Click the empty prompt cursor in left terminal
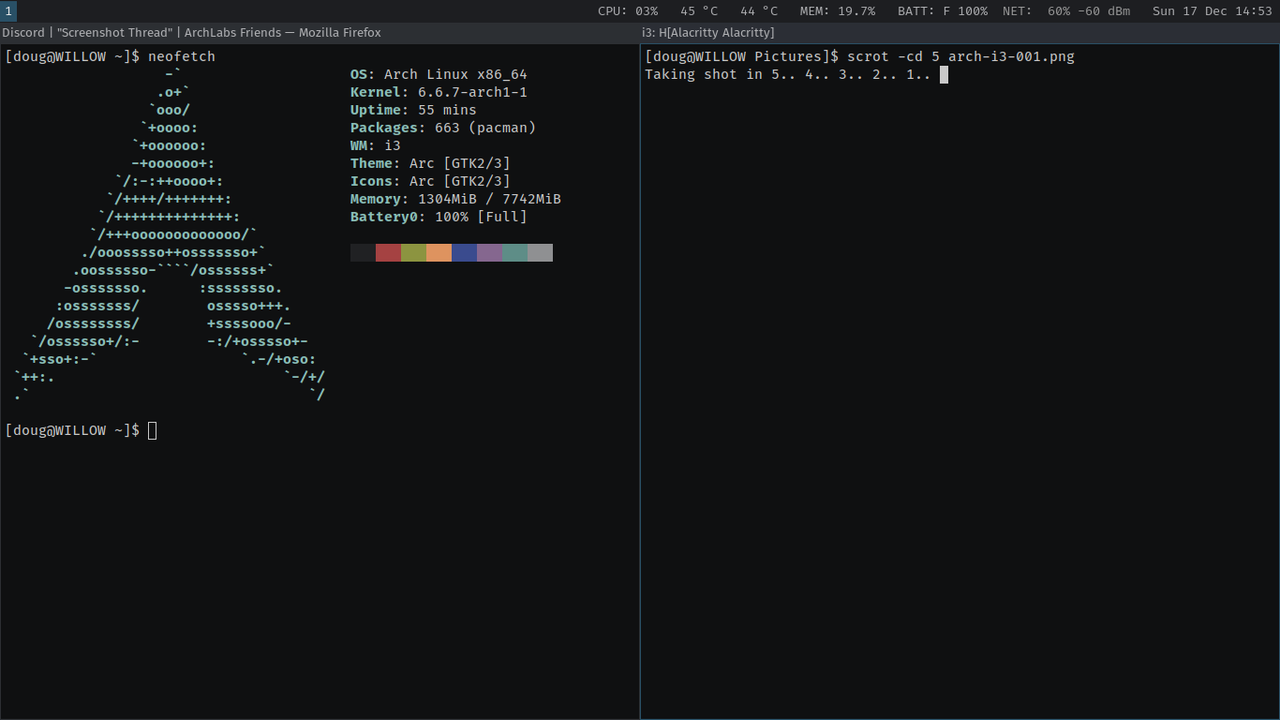Screen dimensions: 1280x720 point(152,431)
